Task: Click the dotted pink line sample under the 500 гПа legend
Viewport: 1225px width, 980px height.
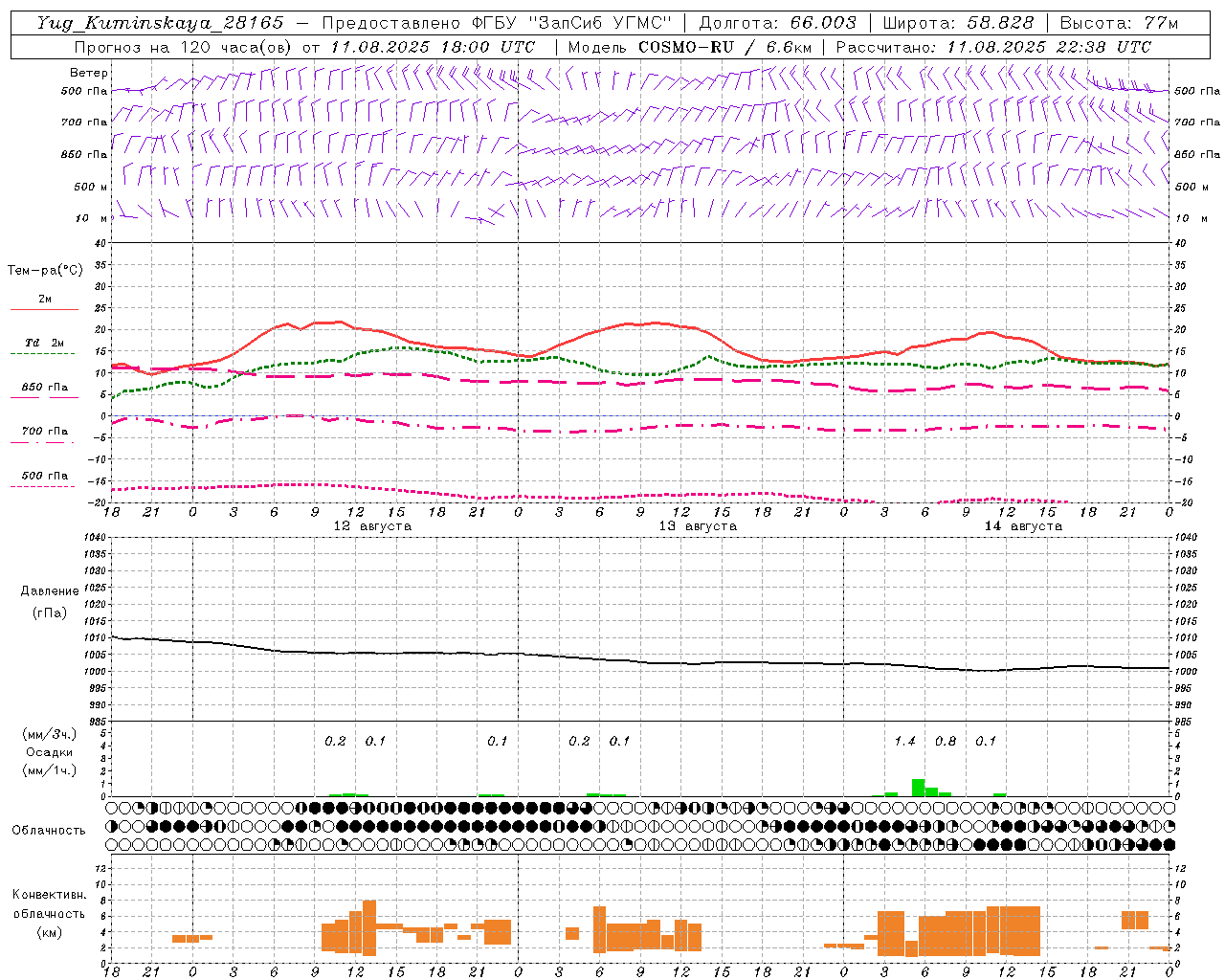Action: [x=43, y=487]
